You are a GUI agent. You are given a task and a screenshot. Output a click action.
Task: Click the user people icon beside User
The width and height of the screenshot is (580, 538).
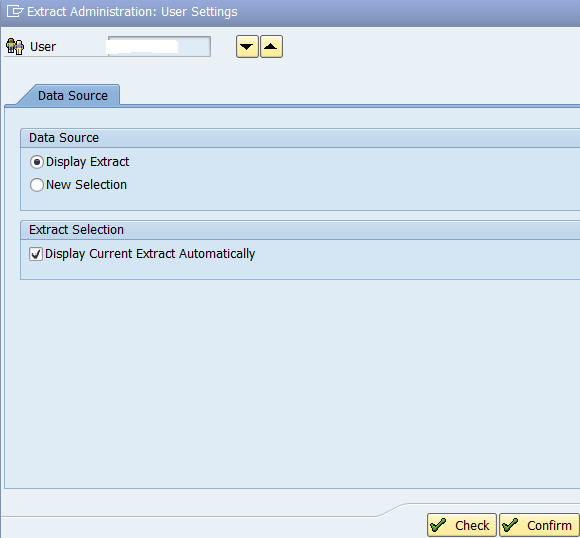(x=15, y=47)
